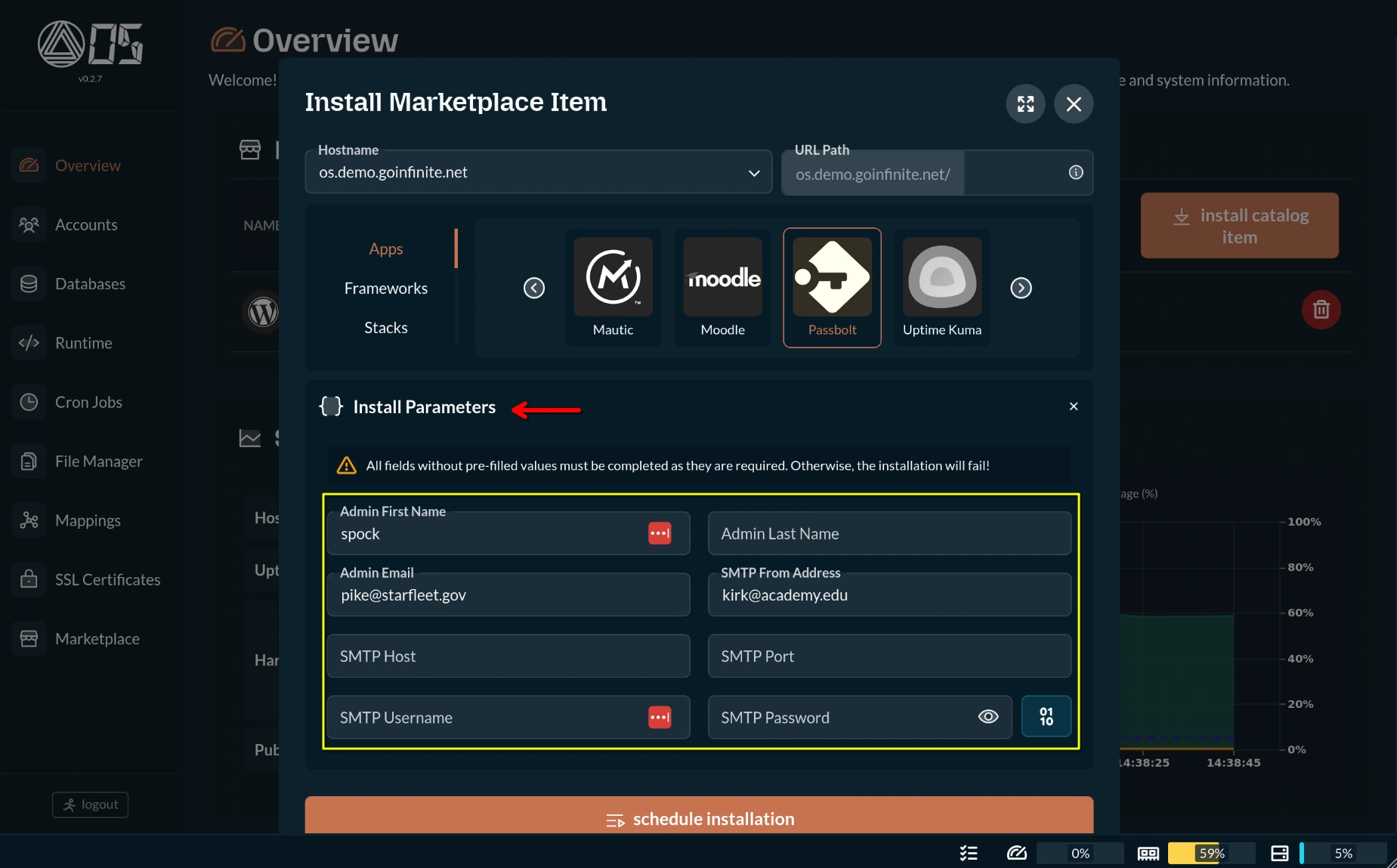Click the 59% memory usage bar
Screen dimensions: 1397x868
point(1211,853)
